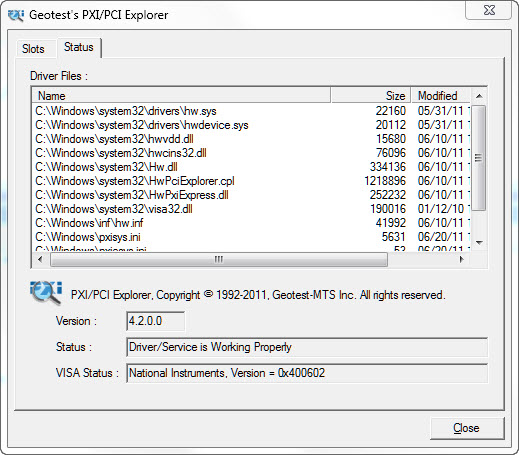Click the Close button
The height and width of the screenshot is (455, 519).
467,428
